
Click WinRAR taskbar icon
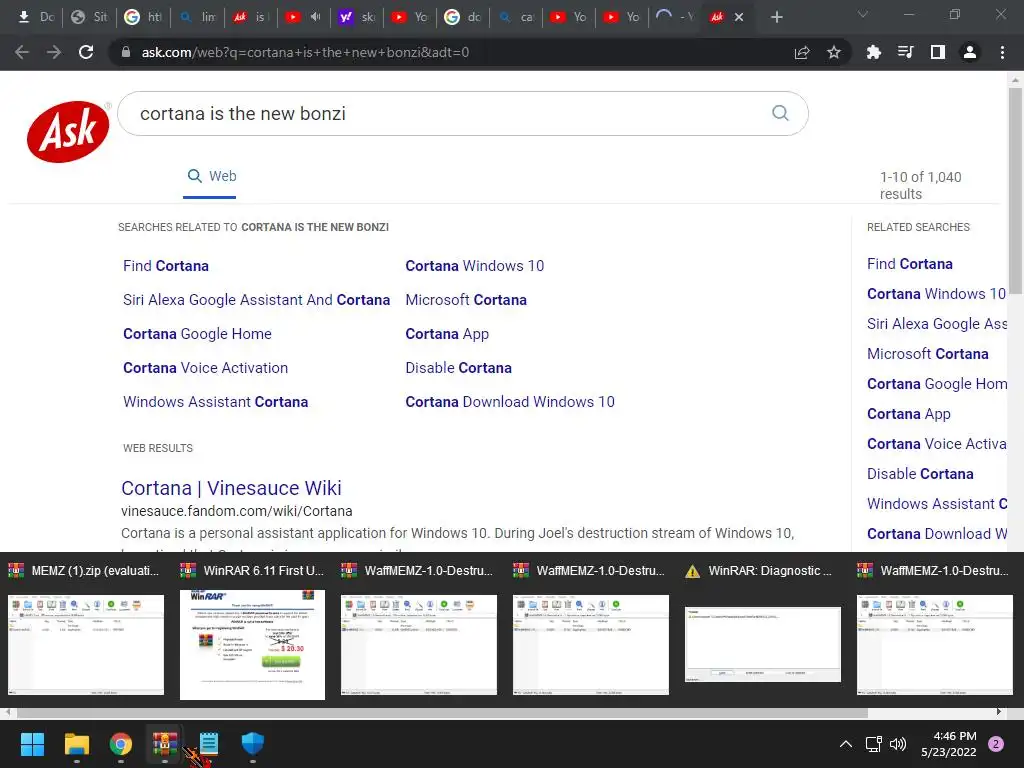pos(165,744)
